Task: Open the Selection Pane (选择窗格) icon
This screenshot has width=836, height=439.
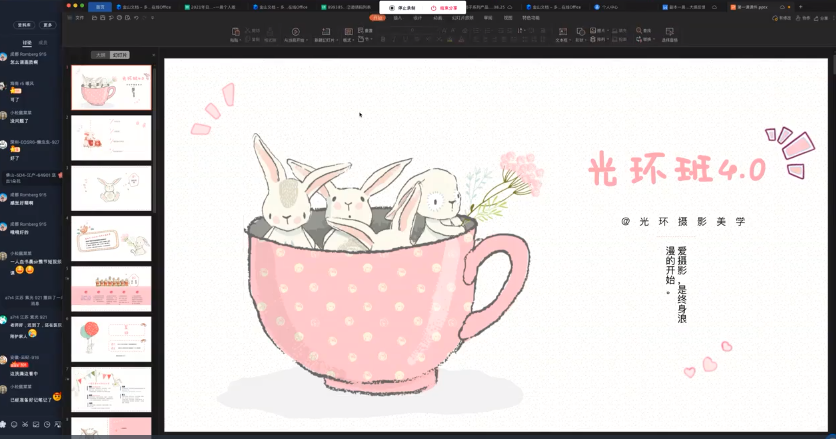Action: (x=670, y=31)
